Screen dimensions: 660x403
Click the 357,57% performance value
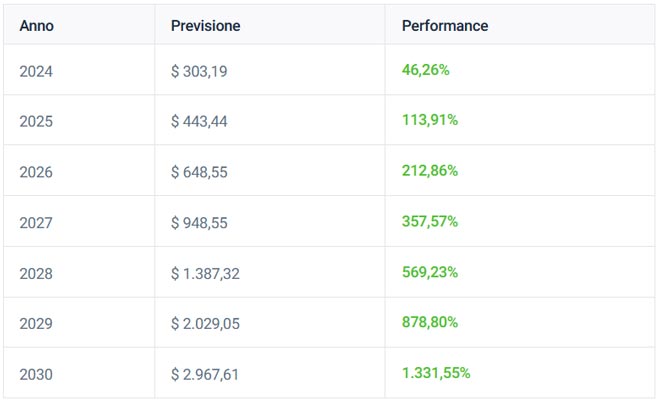pyautogui.click(x=430, y=222)
